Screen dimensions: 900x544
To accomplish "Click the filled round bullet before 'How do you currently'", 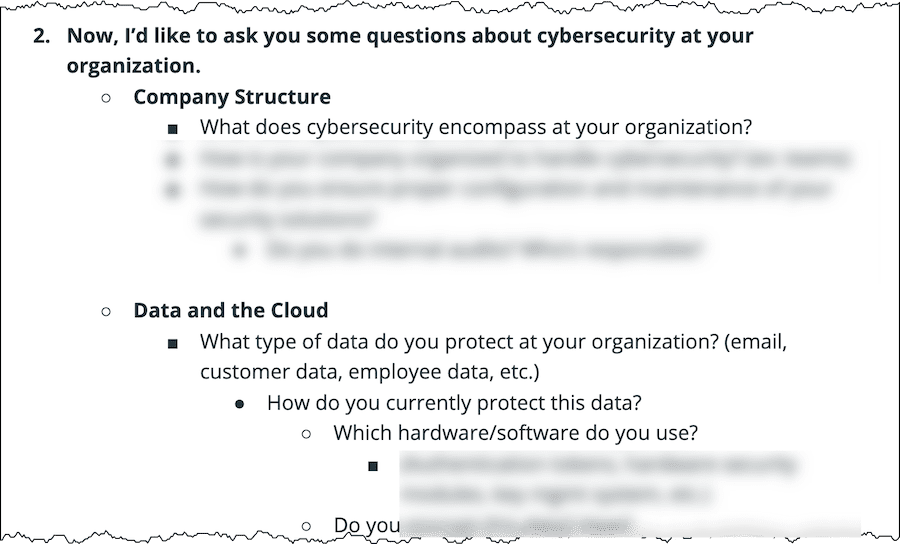I will point(239,405).
